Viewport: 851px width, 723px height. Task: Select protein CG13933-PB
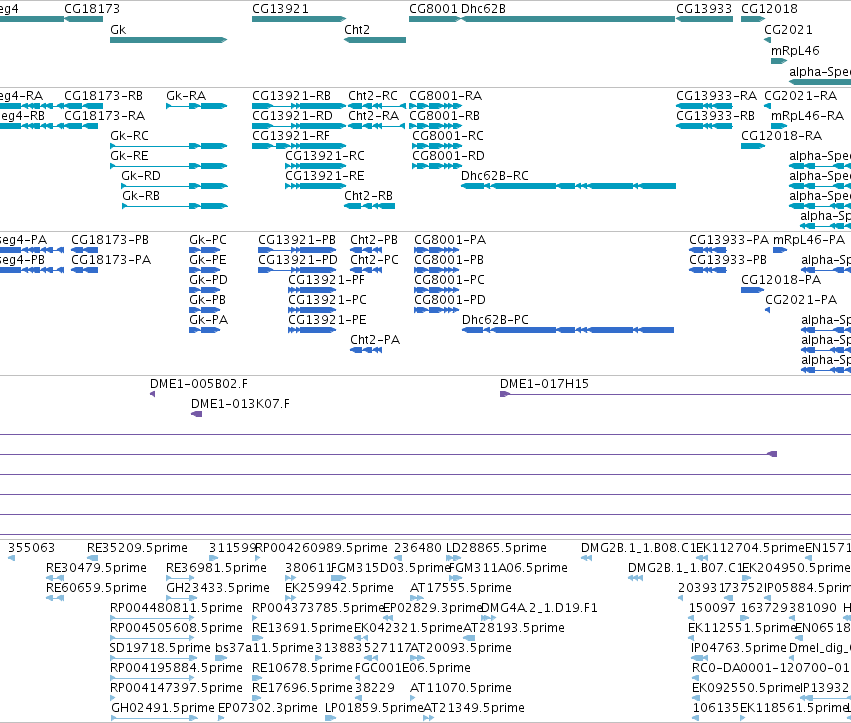(x=728, y=261)
